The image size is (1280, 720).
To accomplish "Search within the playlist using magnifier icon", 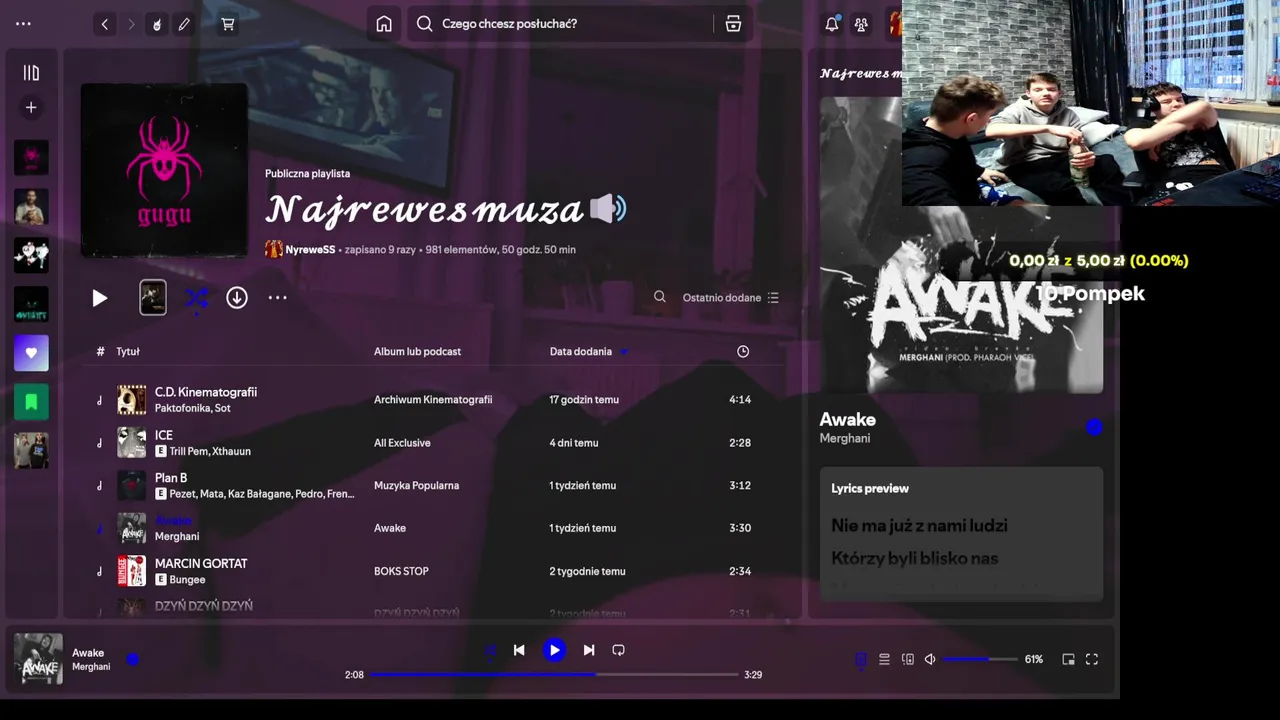I will click(x=660, y=297).
